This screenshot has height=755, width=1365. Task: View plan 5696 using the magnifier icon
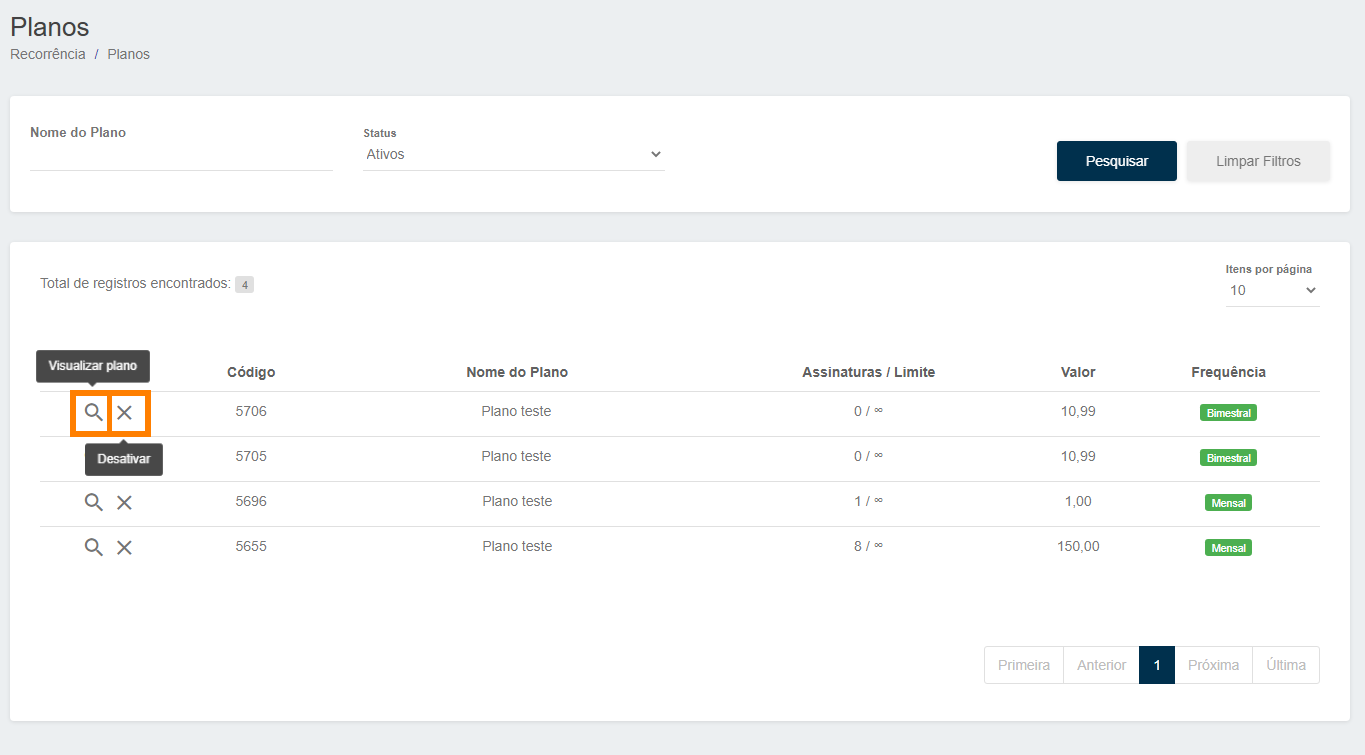click(93, 502)
